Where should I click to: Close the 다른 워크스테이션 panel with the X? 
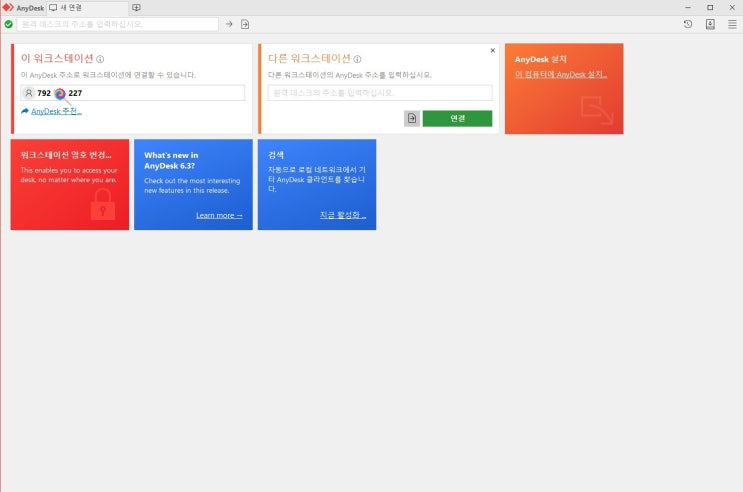493,50
